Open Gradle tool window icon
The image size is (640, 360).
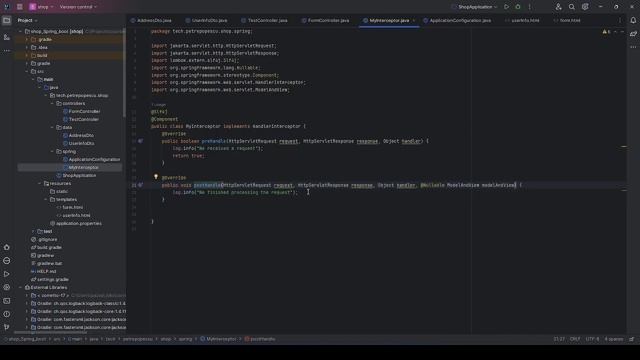pos(633,34)
